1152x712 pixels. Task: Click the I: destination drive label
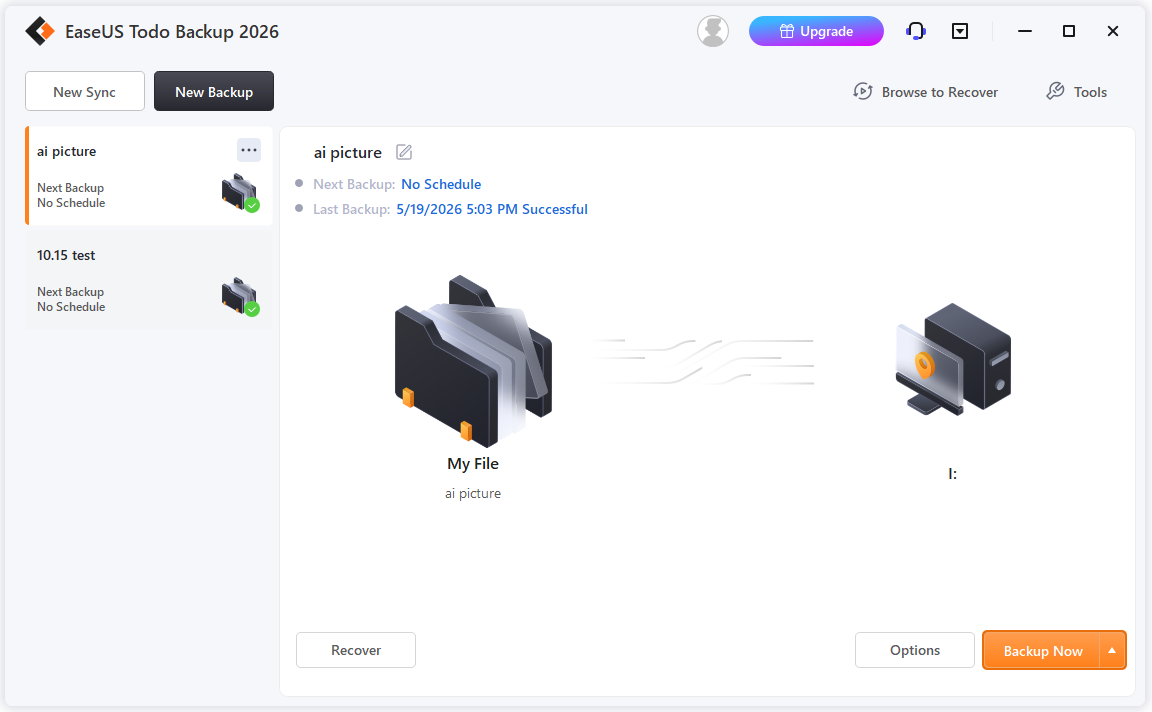click(953, 474)
